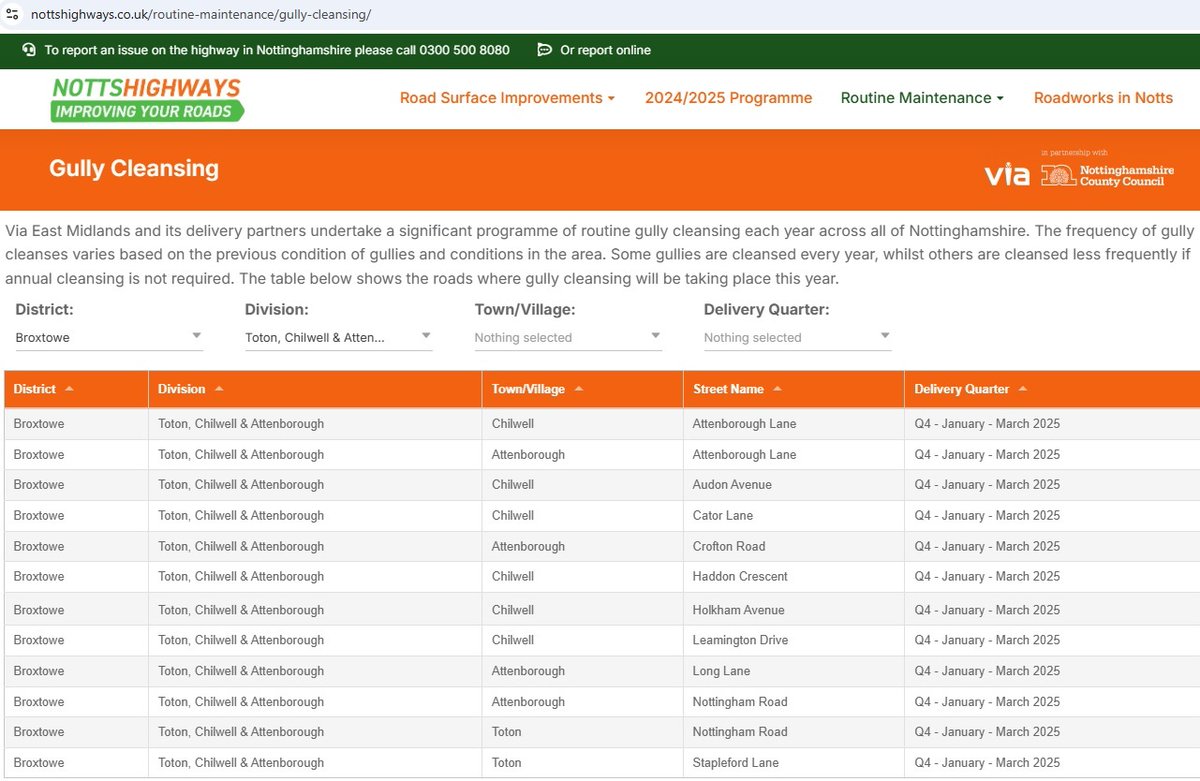
Task: Sort by Delivery Quarter column arrow
Action: pyautogui.click(x=1023, y=389)
